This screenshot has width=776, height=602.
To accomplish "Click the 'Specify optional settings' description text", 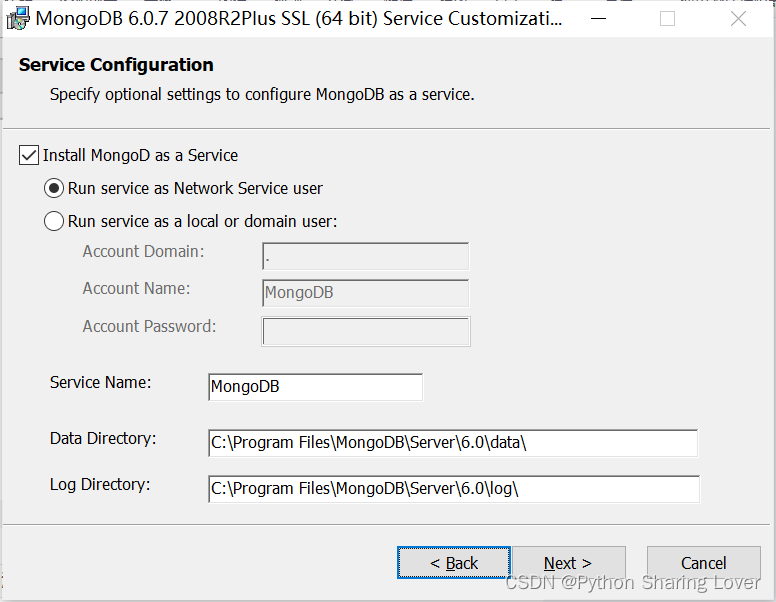I will (x=262, y=94).
